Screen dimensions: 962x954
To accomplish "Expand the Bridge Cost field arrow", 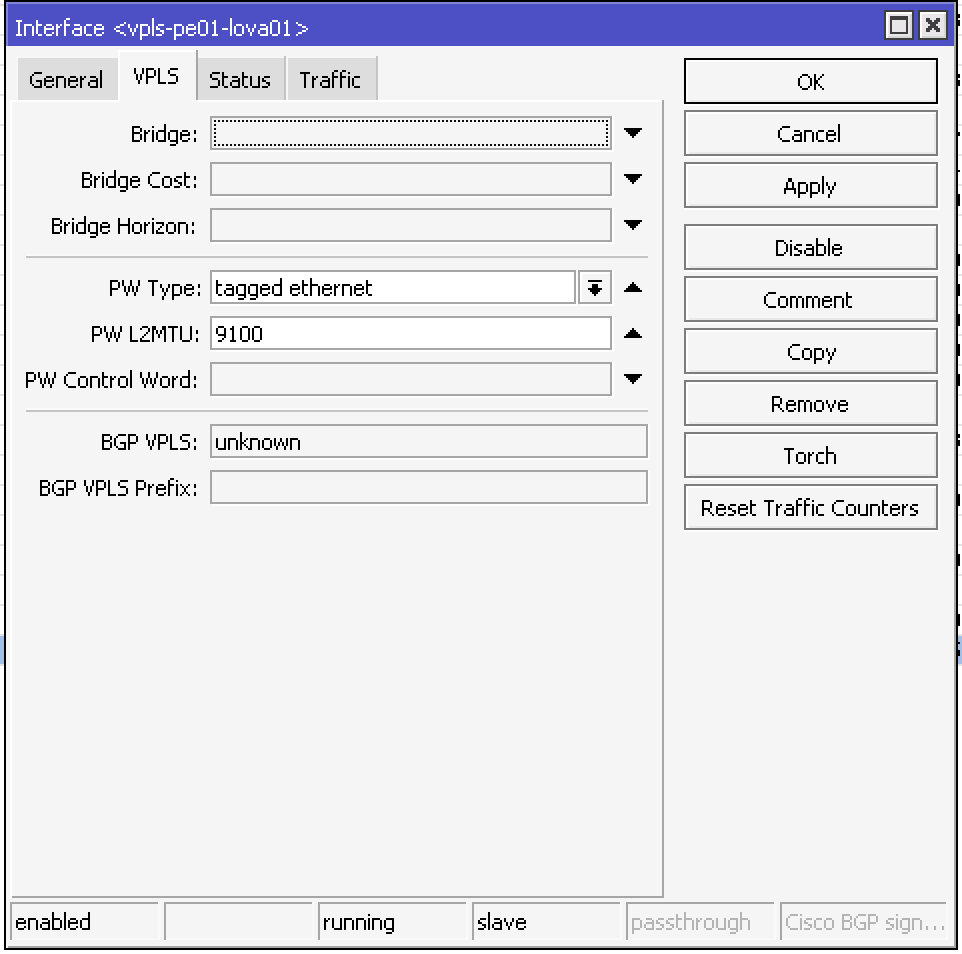I will tap(632, 180).
